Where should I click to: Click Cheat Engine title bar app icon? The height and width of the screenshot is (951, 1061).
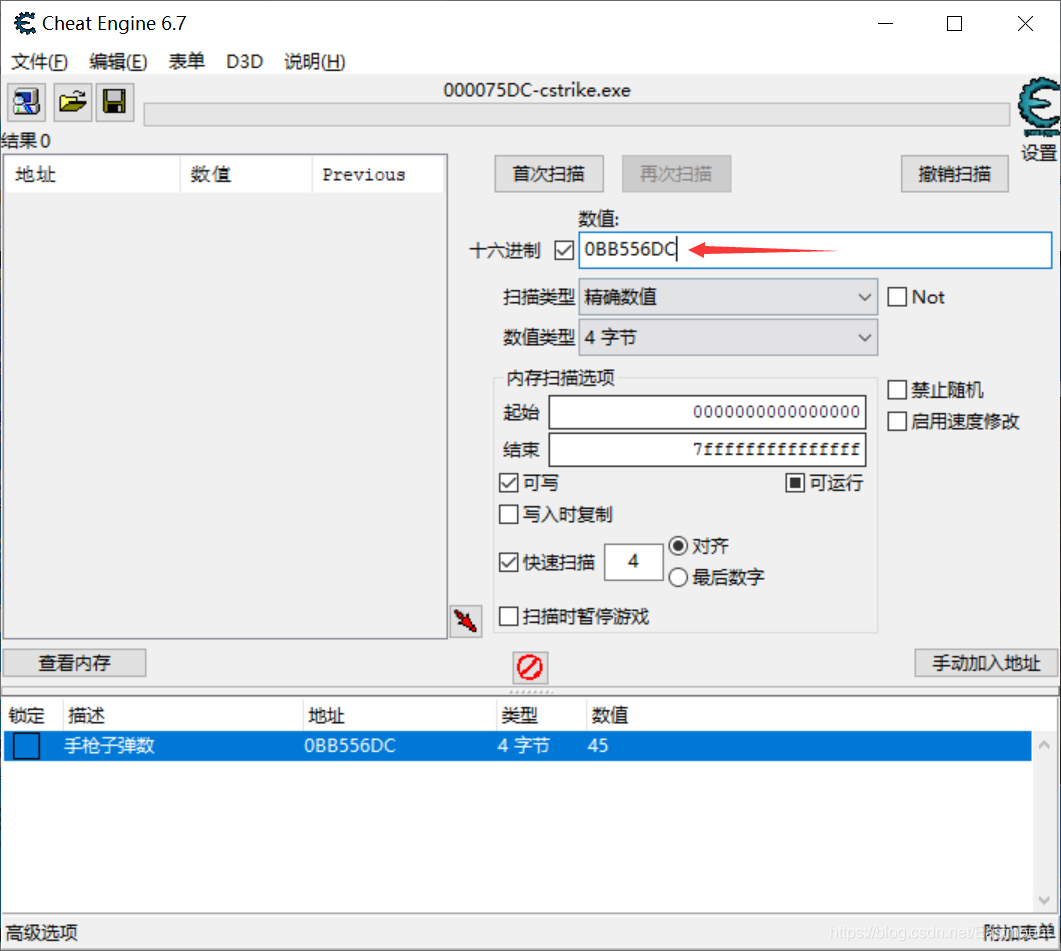25,24
